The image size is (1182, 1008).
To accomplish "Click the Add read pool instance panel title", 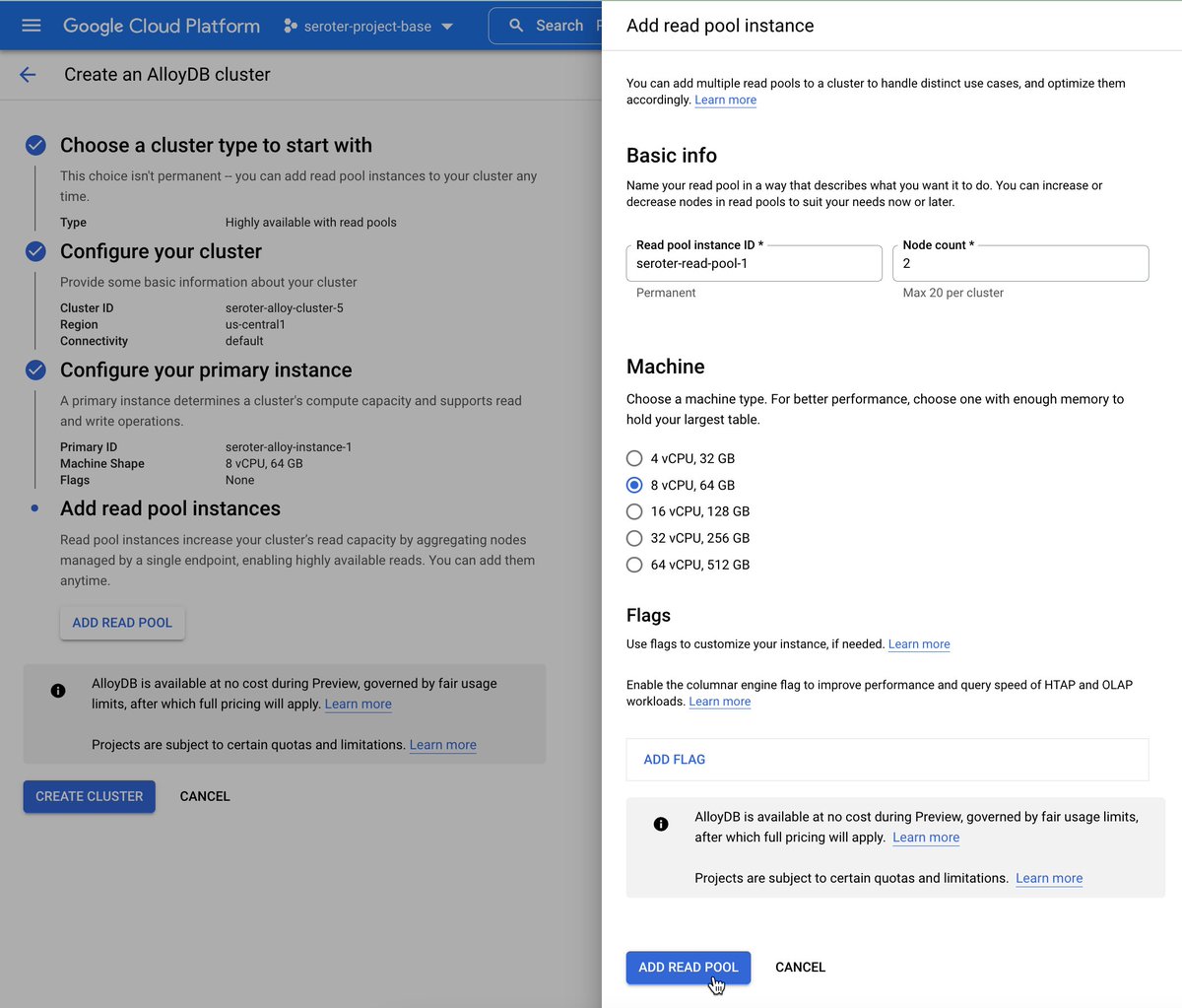I will coord(720,26).
